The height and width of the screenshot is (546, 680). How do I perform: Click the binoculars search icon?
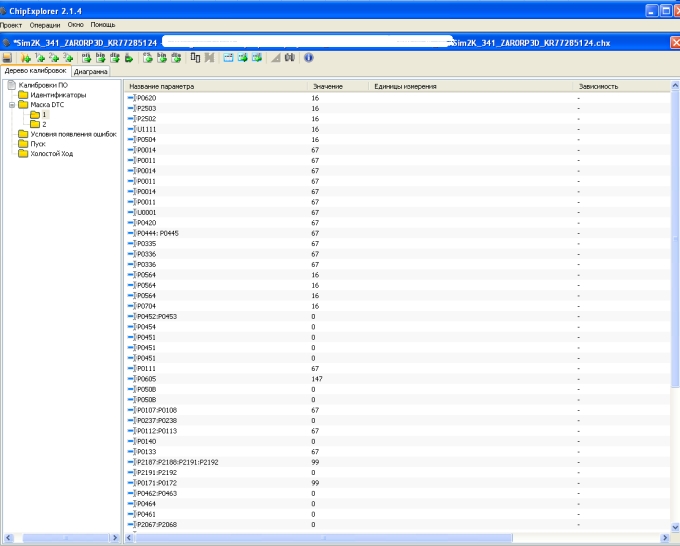click(x=290, y=58)
